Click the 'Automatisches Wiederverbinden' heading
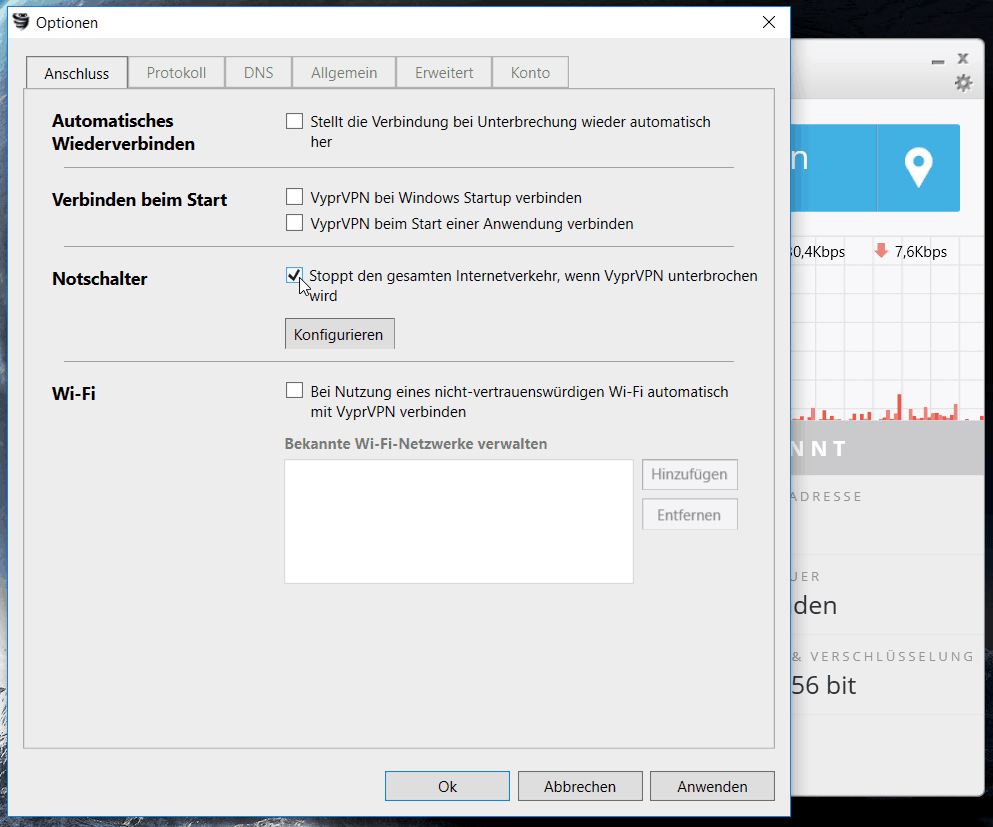 (x=123, y=132)
